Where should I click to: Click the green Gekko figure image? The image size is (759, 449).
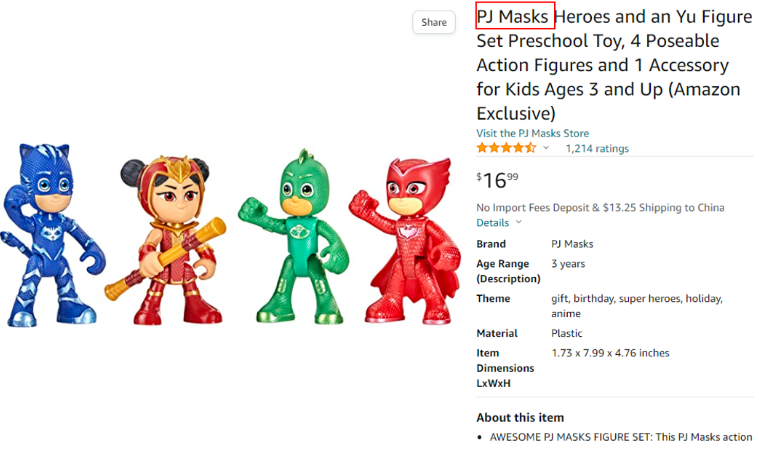(286, 237)
